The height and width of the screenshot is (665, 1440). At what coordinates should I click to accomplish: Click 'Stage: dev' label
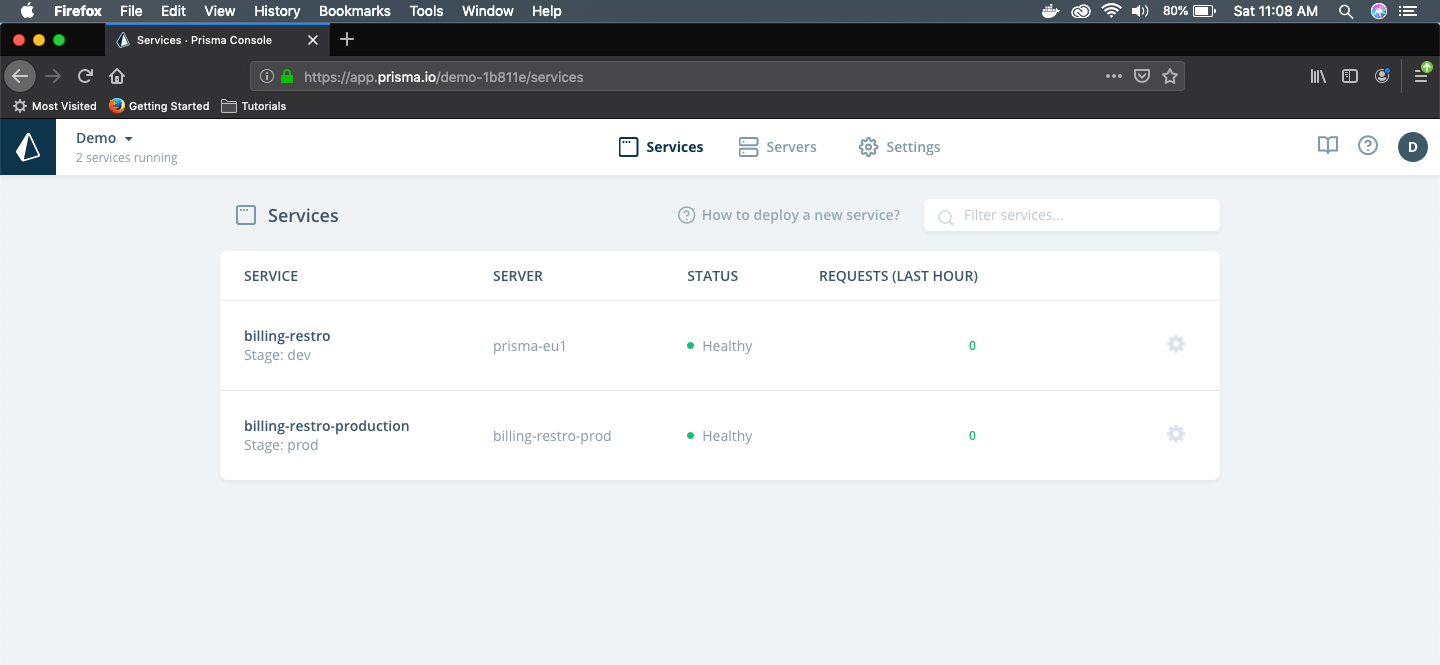point(278,355)
